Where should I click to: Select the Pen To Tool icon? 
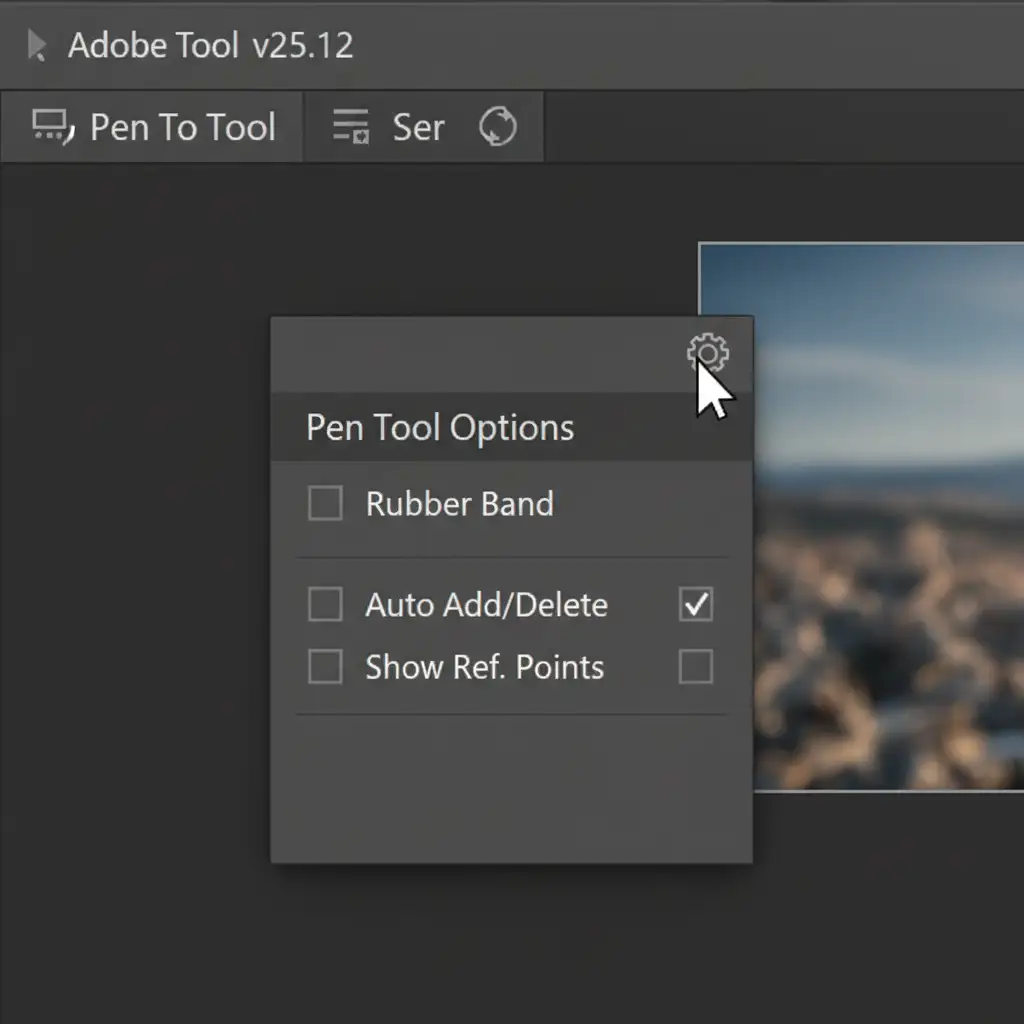tap(52, 127)
